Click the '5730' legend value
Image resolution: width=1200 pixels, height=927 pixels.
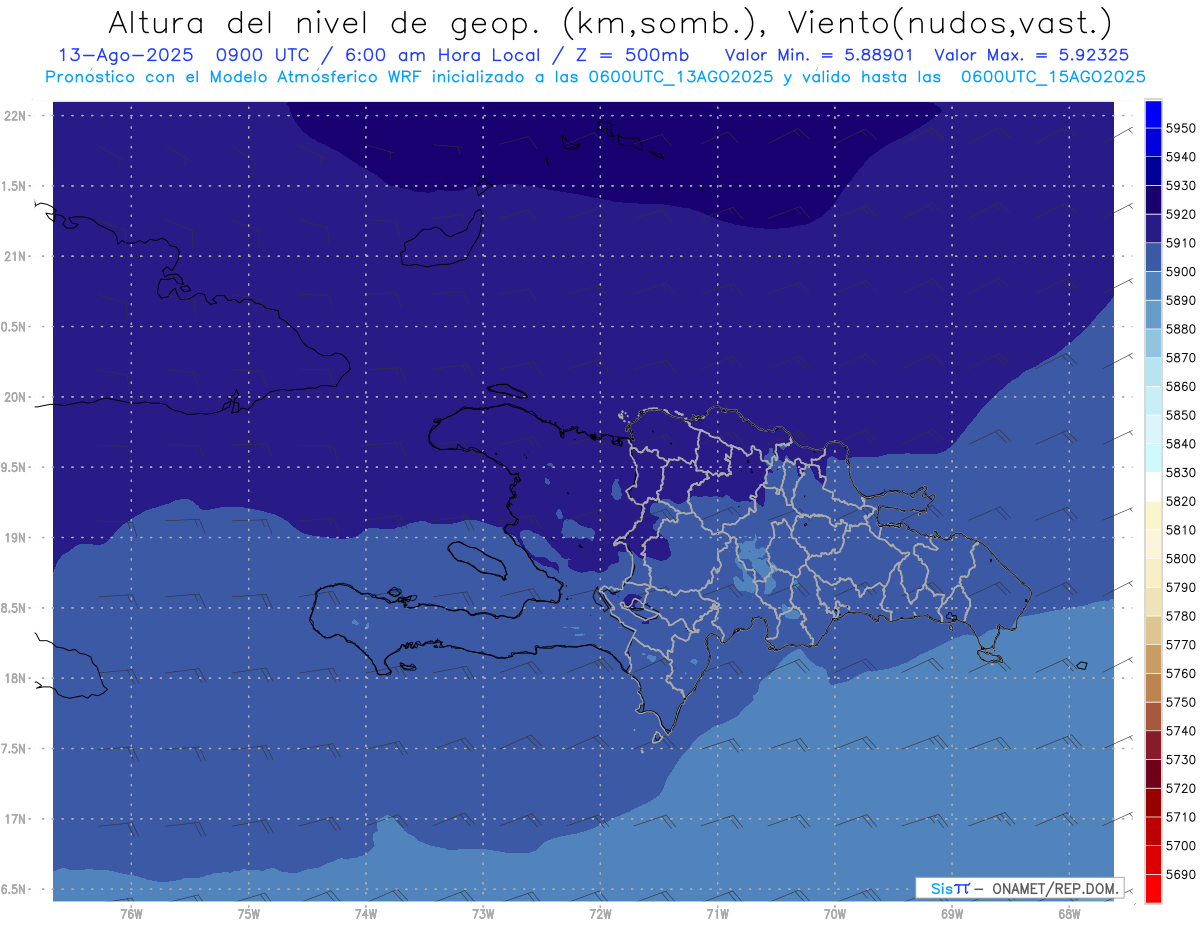tap(1181, 759)
